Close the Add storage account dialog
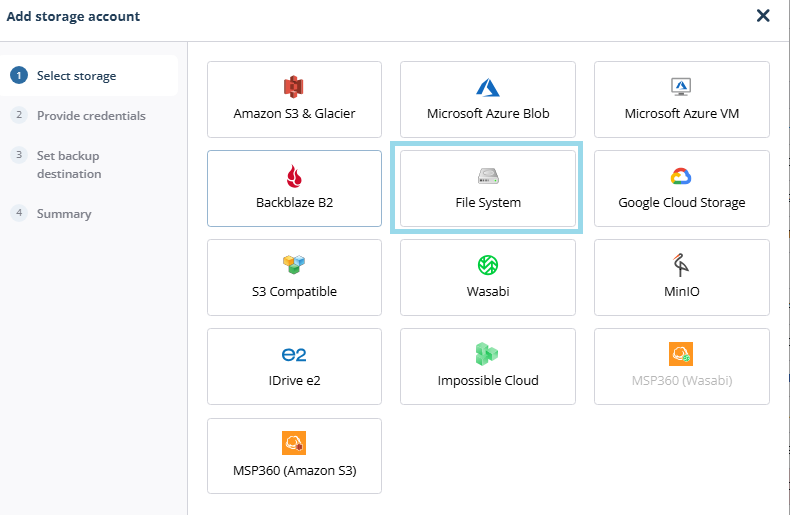Viewport: 790px width, 515px height. 763,16
